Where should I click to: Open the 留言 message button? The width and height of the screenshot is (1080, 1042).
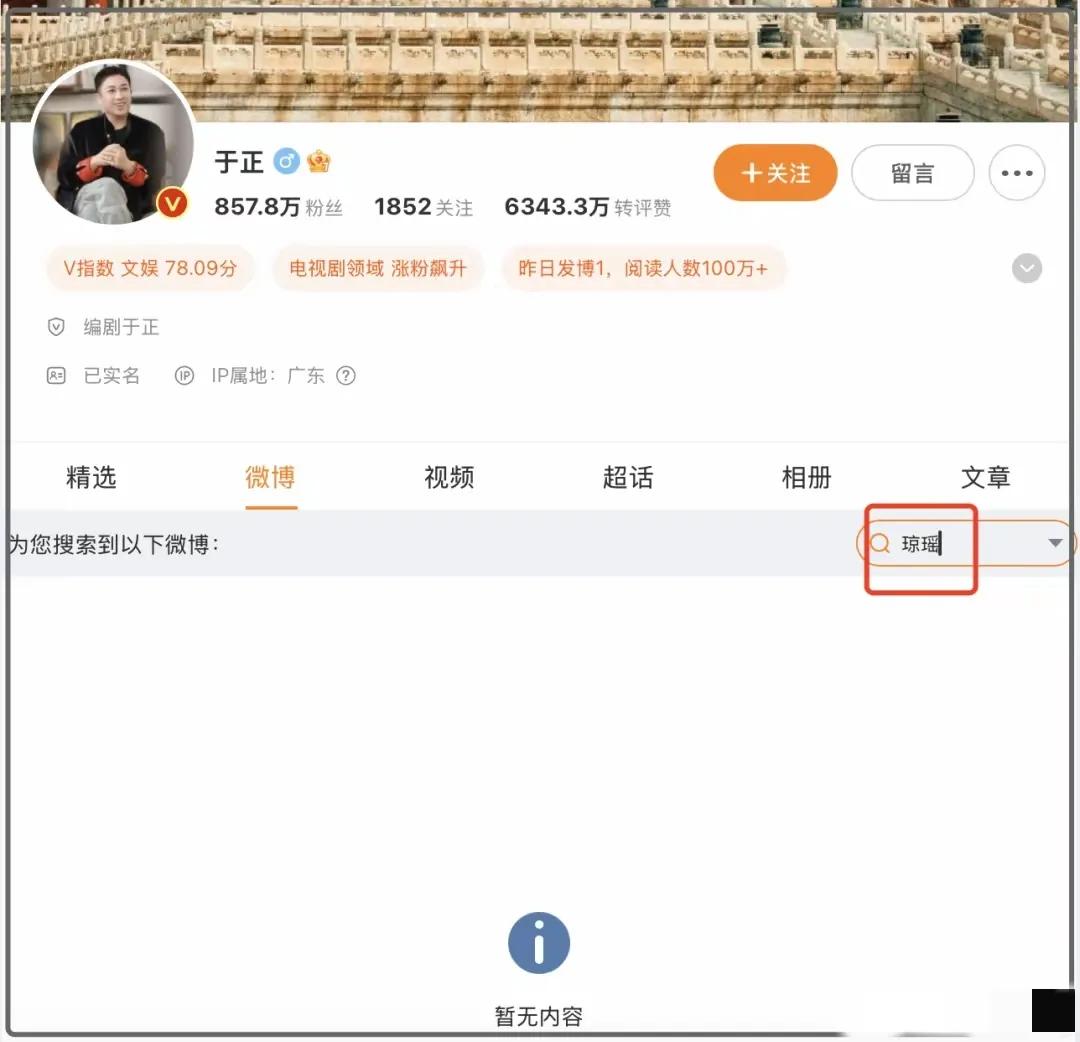point(913,173)
